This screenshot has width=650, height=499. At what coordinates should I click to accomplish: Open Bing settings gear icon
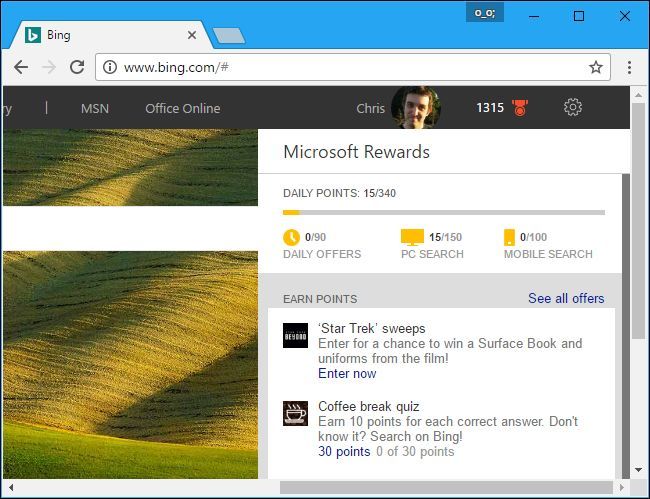point(573,107)
